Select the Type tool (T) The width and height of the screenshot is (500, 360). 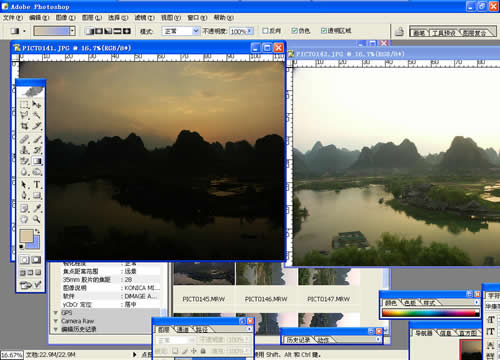(x=37, y=184)
